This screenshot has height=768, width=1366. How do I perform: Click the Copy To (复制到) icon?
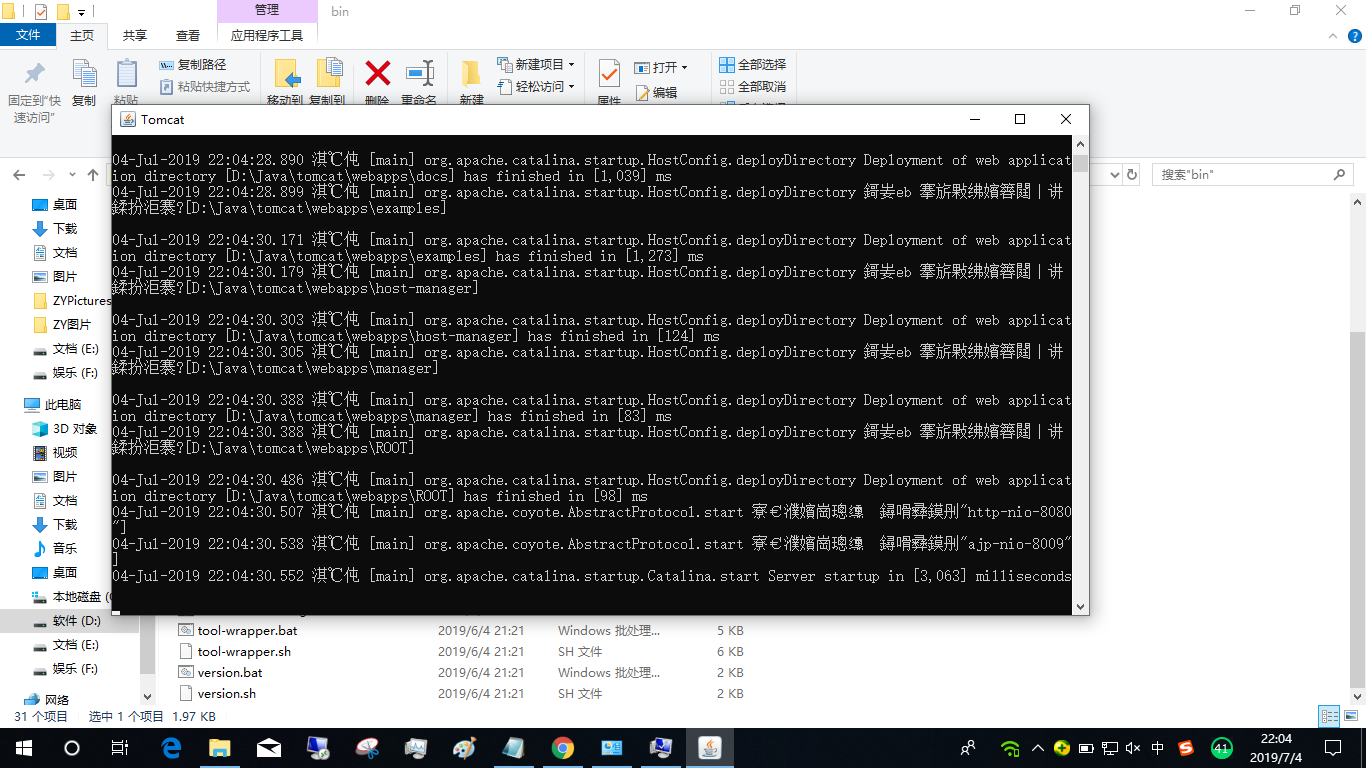pos(329,74)
